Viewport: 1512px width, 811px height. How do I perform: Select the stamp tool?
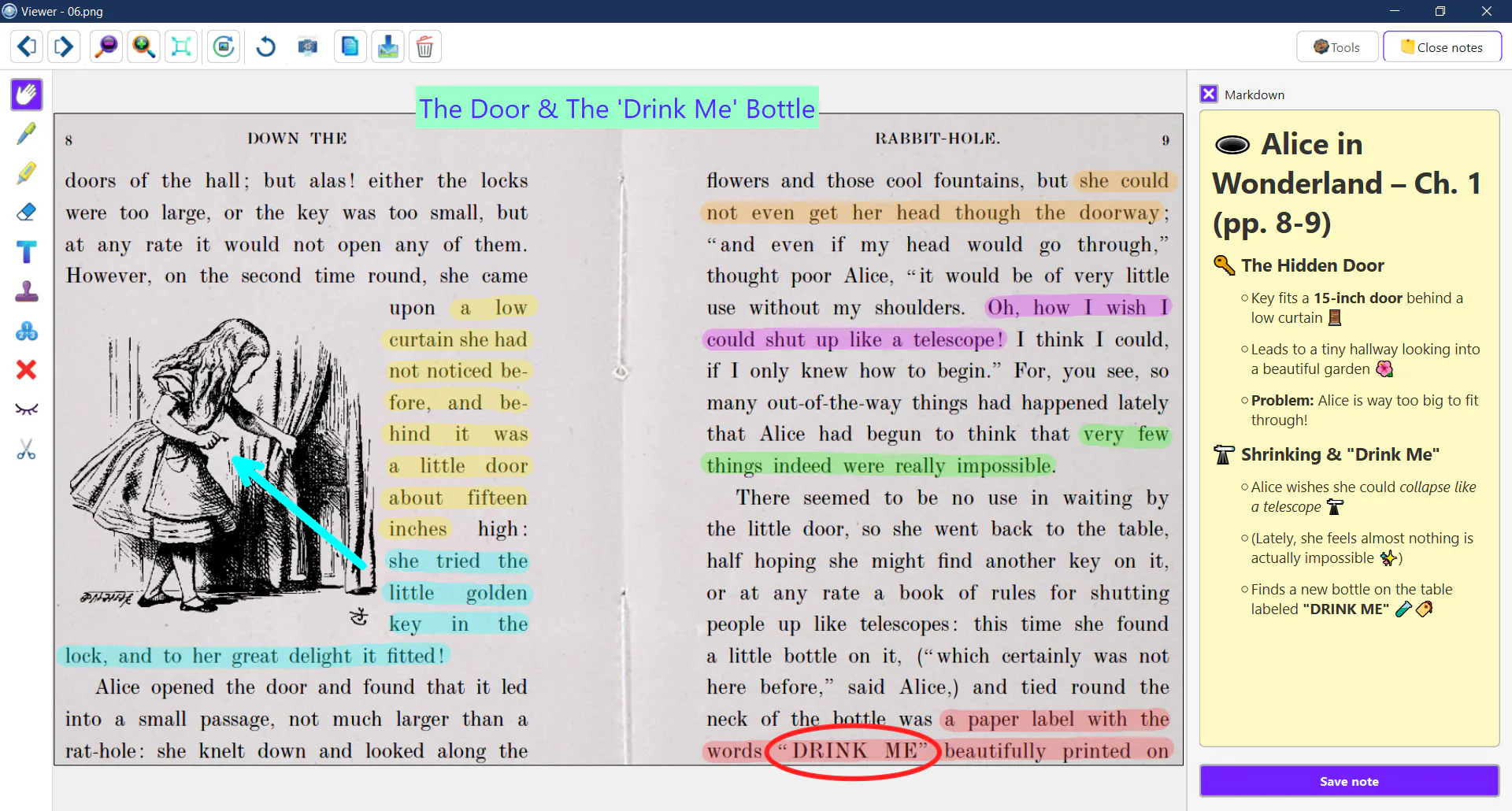pos(27,291)
